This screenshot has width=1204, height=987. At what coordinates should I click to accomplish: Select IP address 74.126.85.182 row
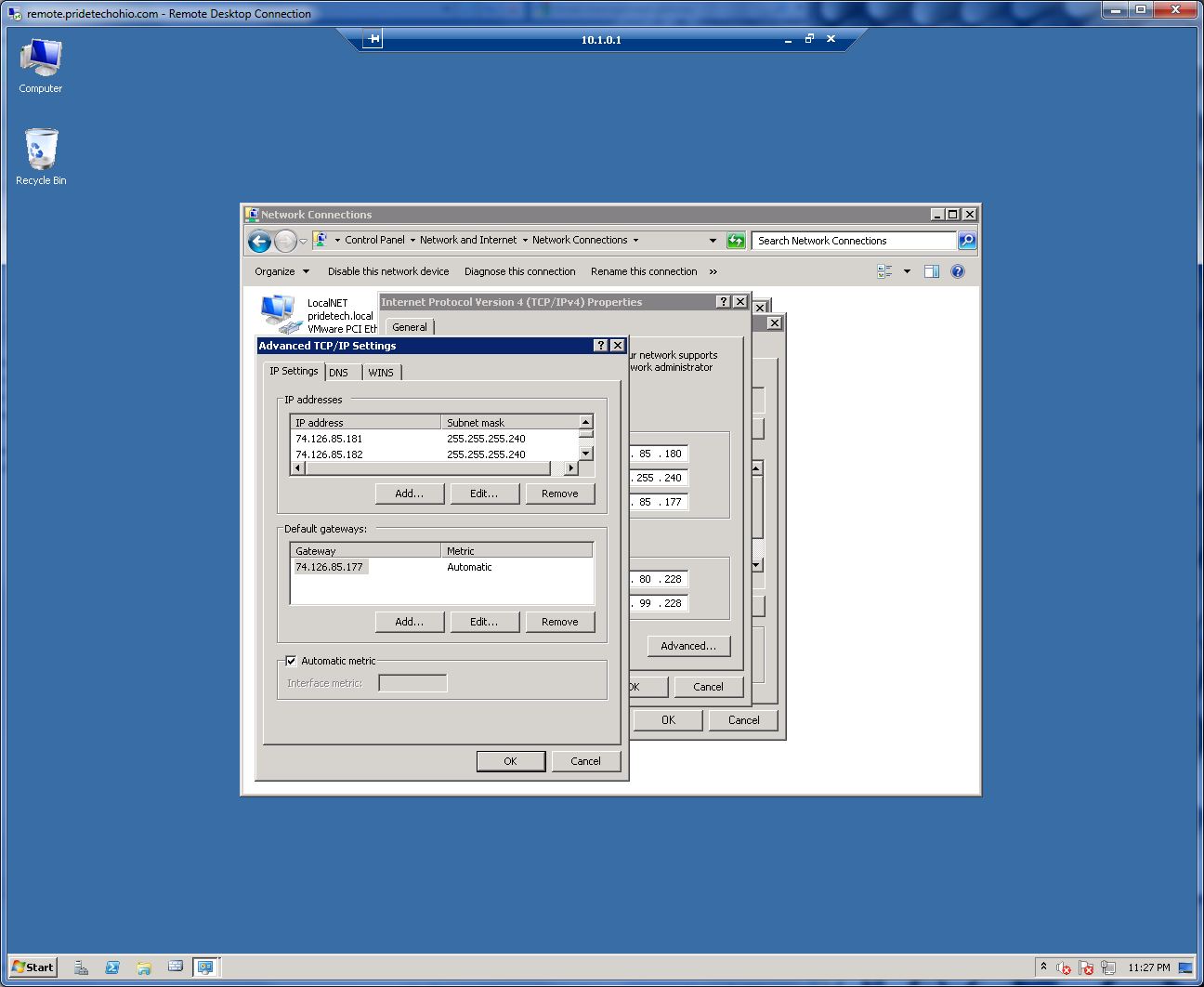[435, 454]
